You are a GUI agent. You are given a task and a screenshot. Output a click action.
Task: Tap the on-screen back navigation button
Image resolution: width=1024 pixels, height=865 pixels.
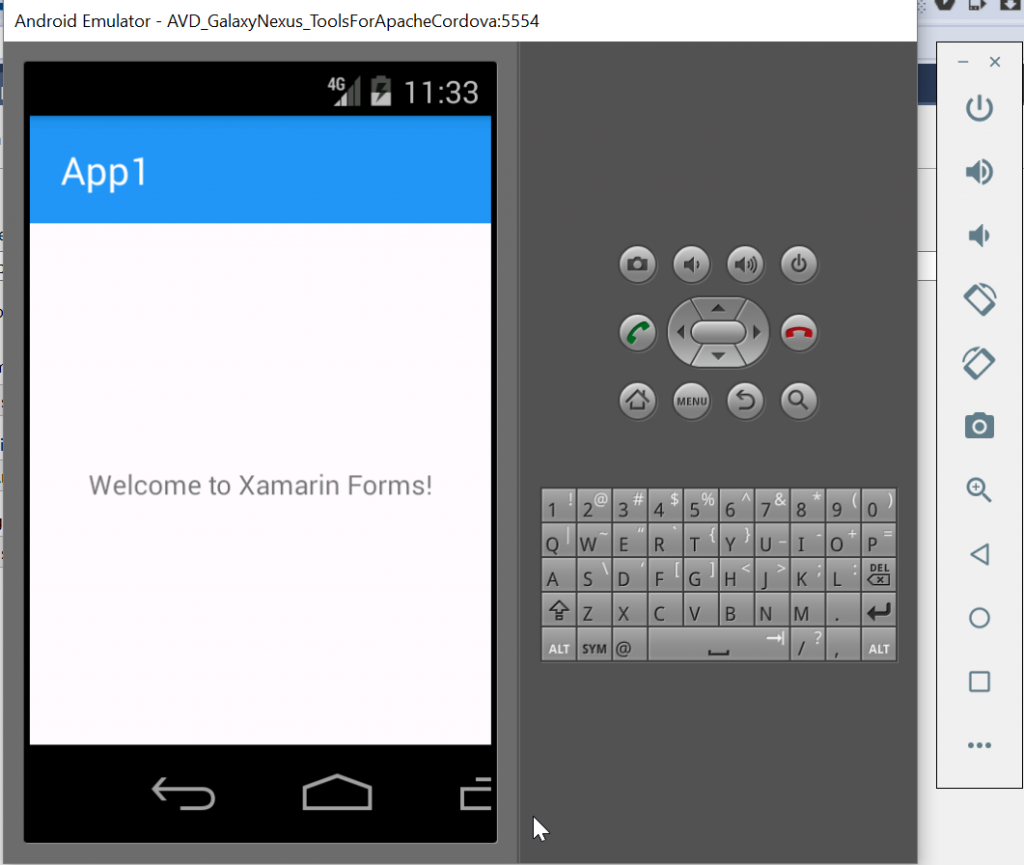[184, 793]
